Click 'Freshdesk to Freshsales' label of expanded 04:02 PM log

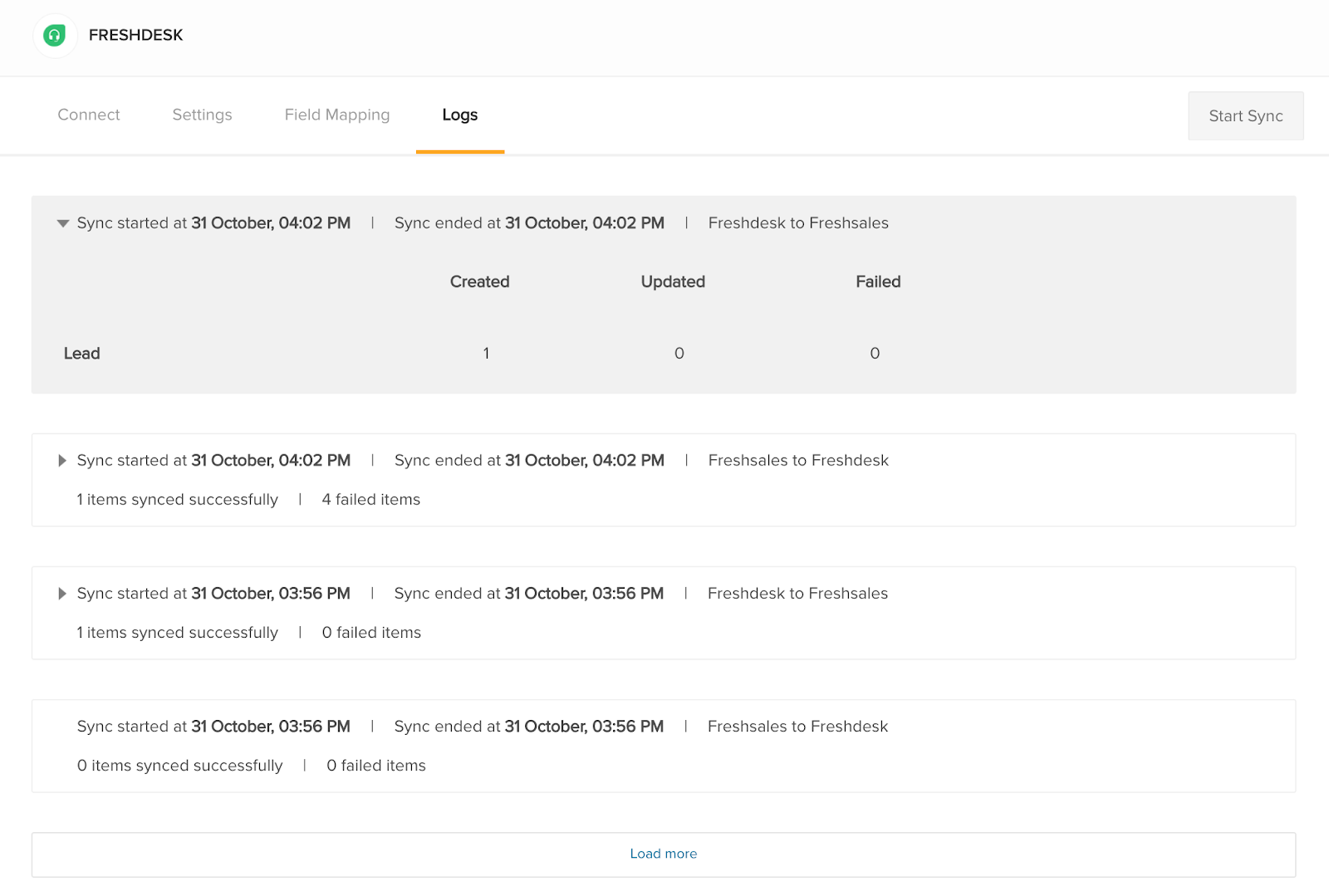click(798, 223)
